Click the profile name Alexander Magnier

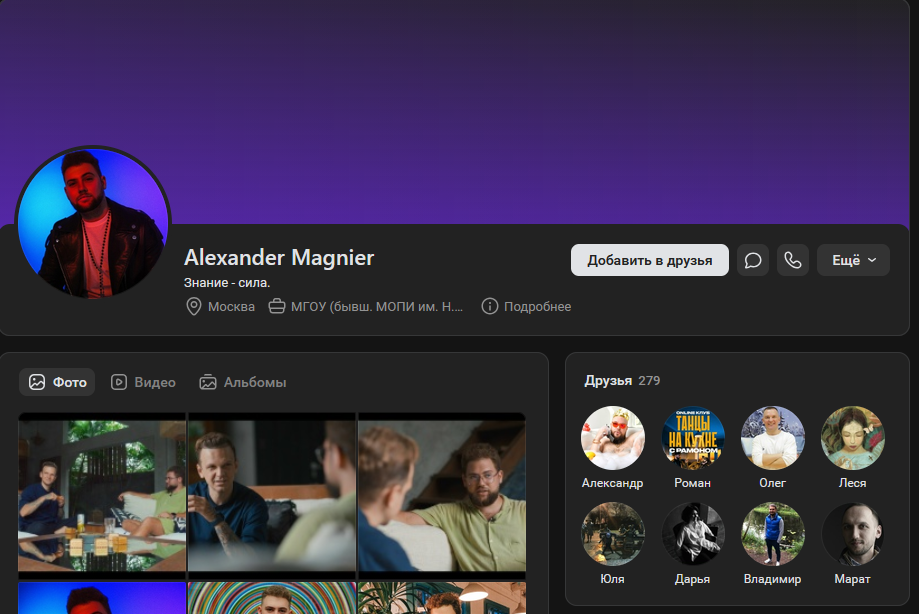(279, 258)
